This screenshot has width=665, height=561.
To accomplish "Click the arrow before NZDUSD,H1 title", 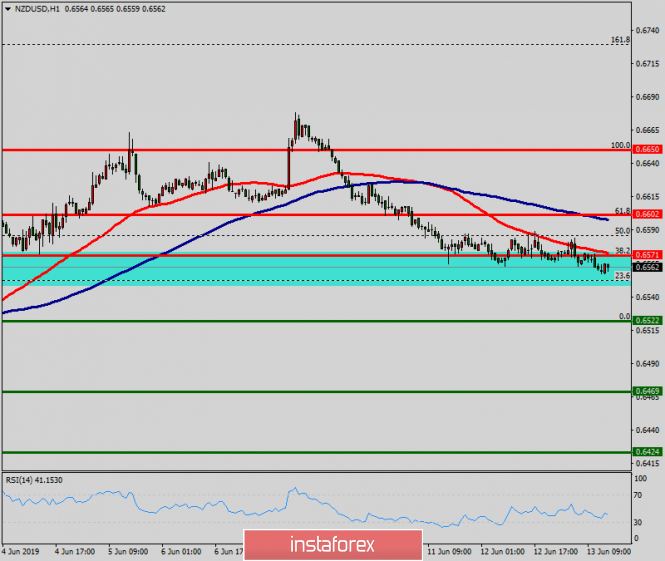I will coord(9,8).
